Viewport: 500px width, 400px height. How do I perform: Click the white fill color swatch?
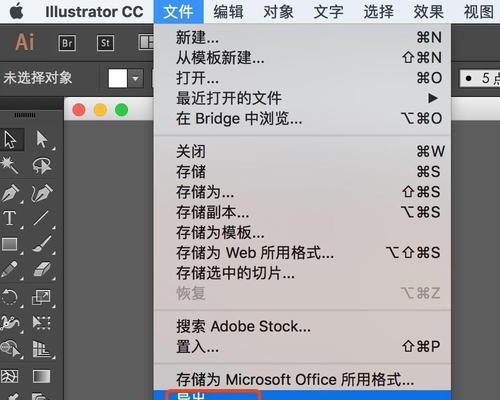point(118,79)
